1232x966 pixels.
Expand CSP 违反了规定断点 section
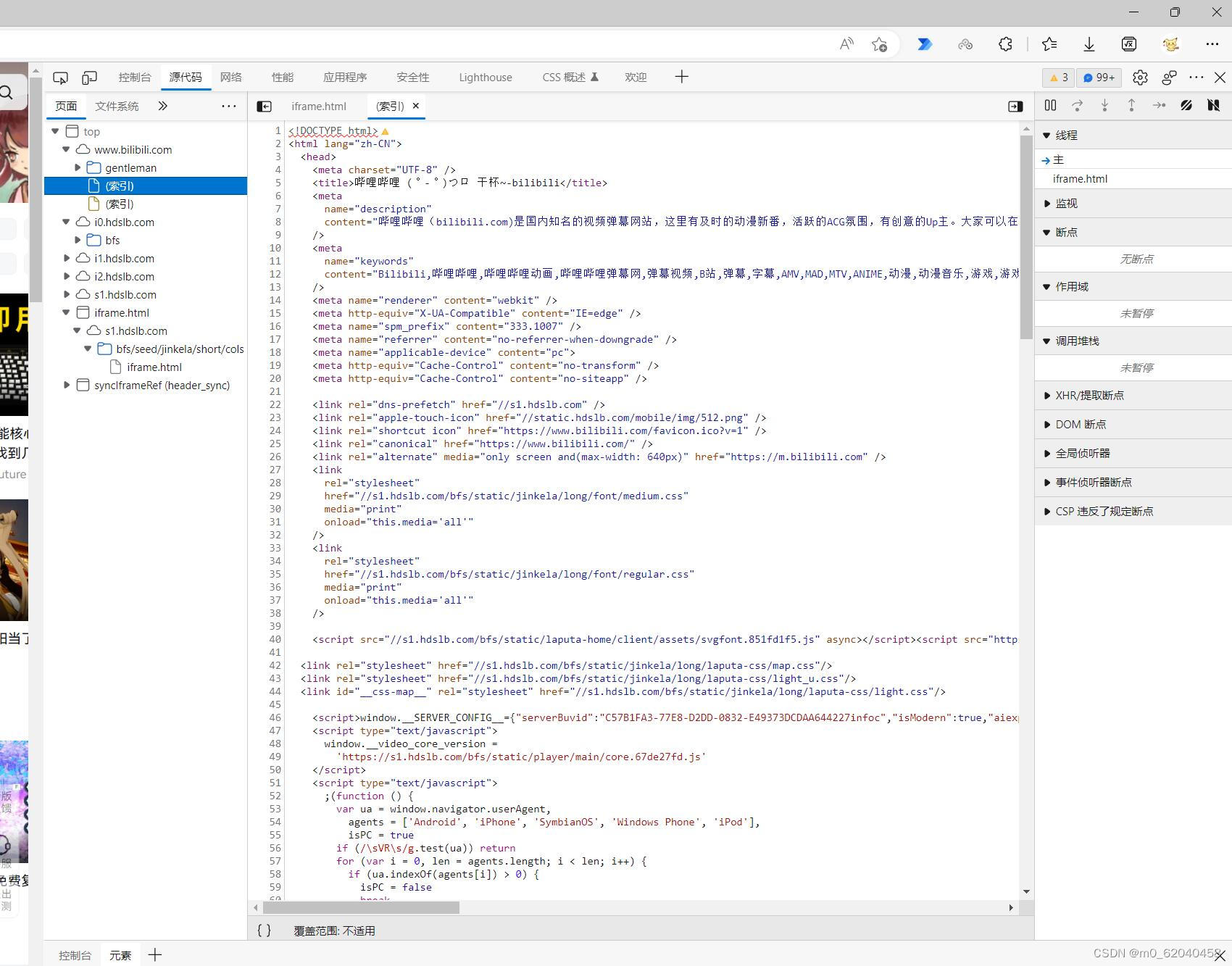(1133, 511)
